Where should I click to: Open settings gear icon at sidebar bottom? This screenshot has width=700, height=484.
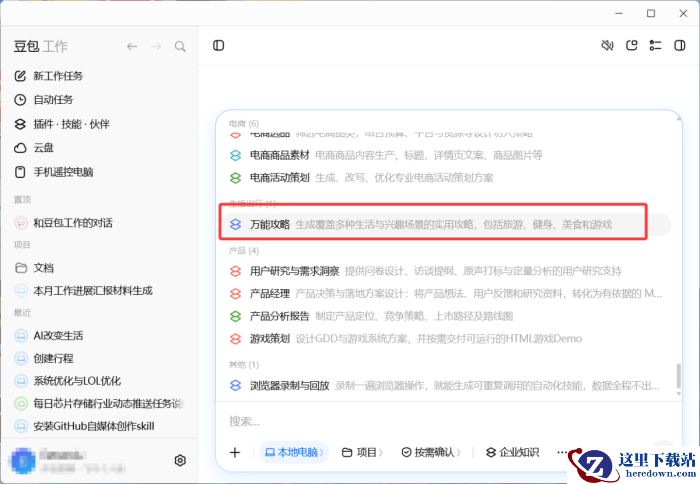180,460
